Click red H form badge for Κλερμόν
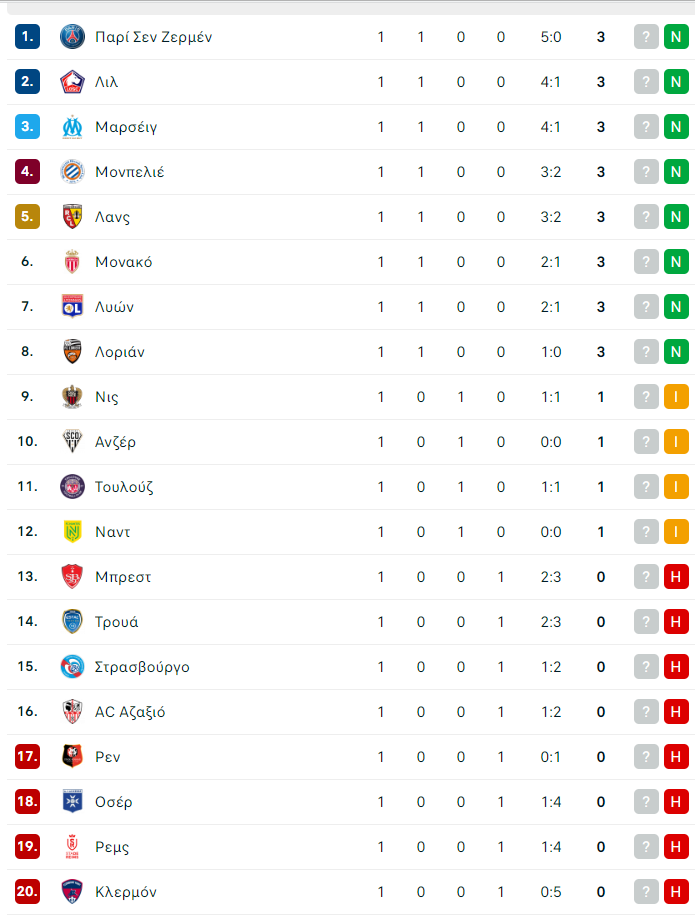Screen dimensions: 695x918 676,892
